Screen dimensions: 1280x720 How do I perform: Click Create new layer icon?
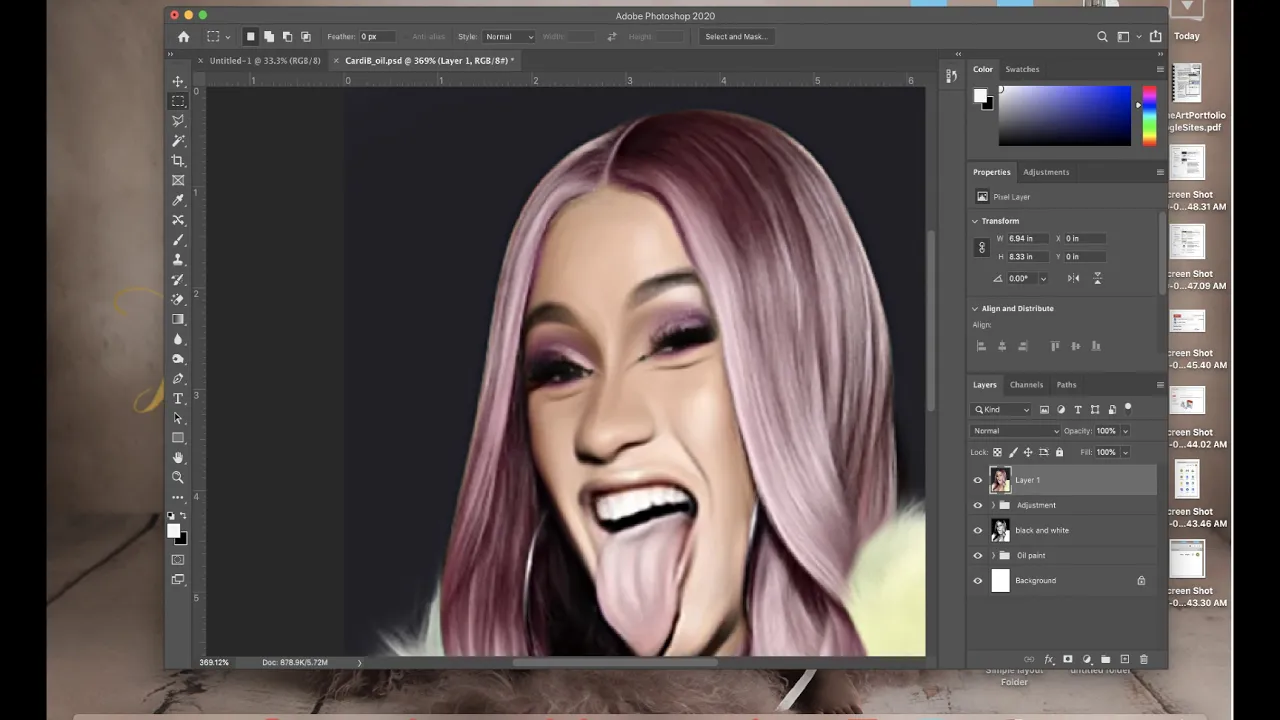point(1125,660)
